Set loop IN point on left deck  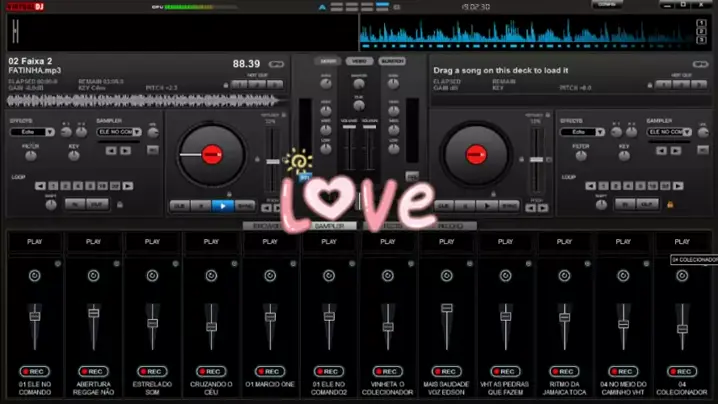pos(75,204)
